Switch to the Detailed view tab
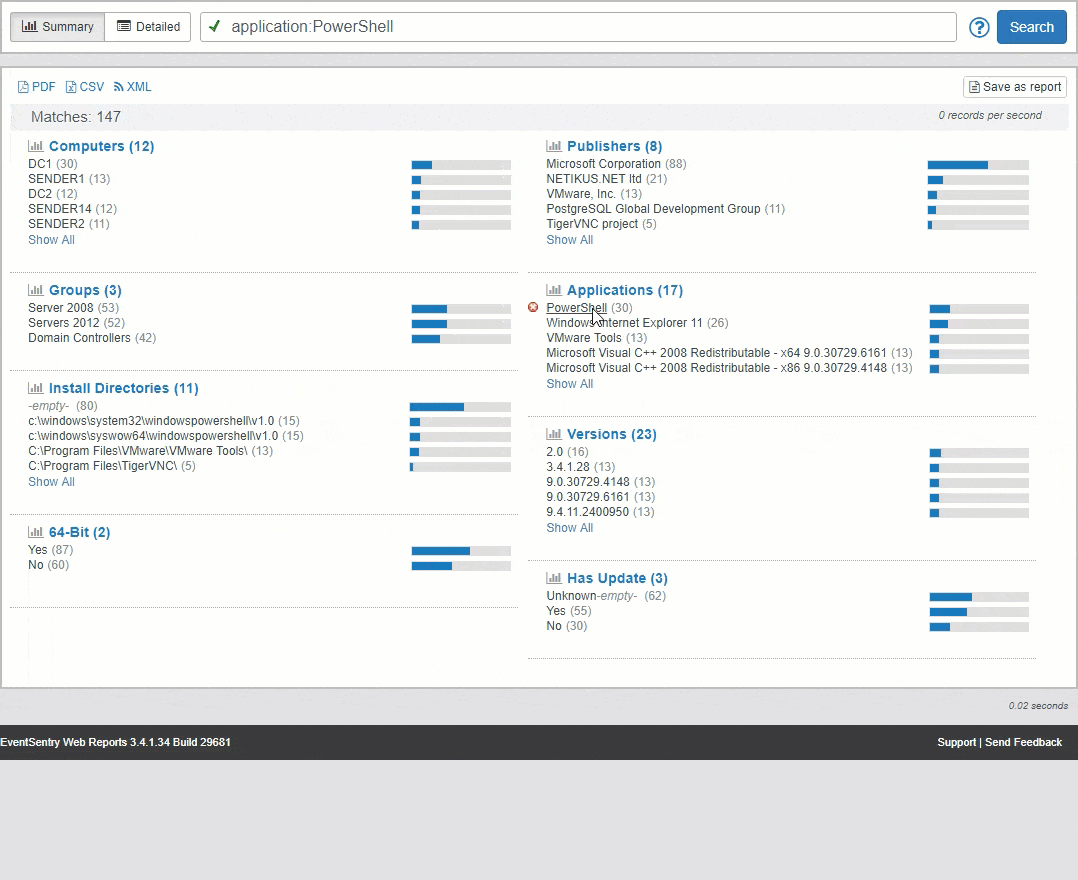 point(148,27)
